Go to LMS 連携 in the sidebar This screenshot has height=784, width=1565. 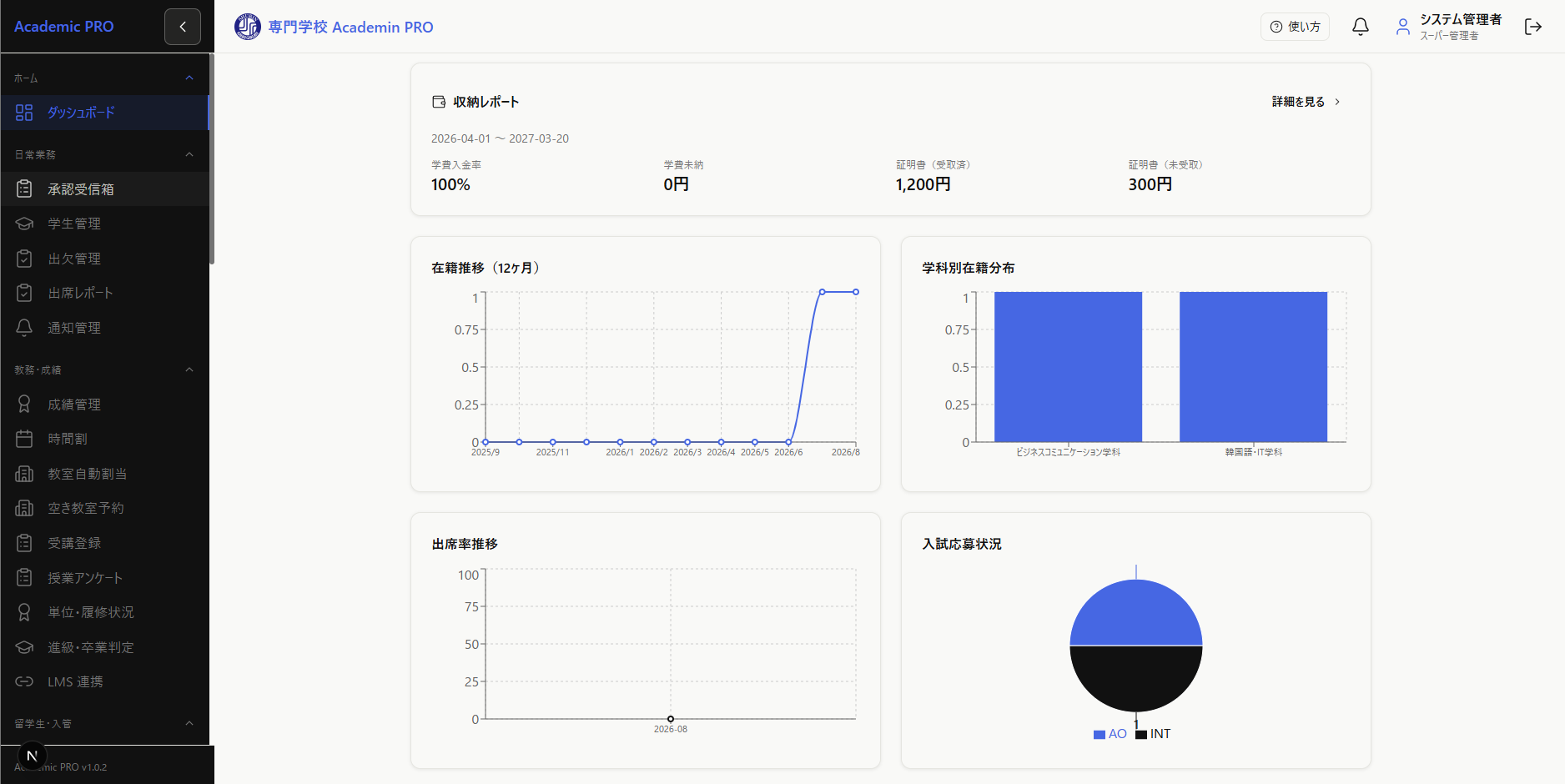pos(104,681)
